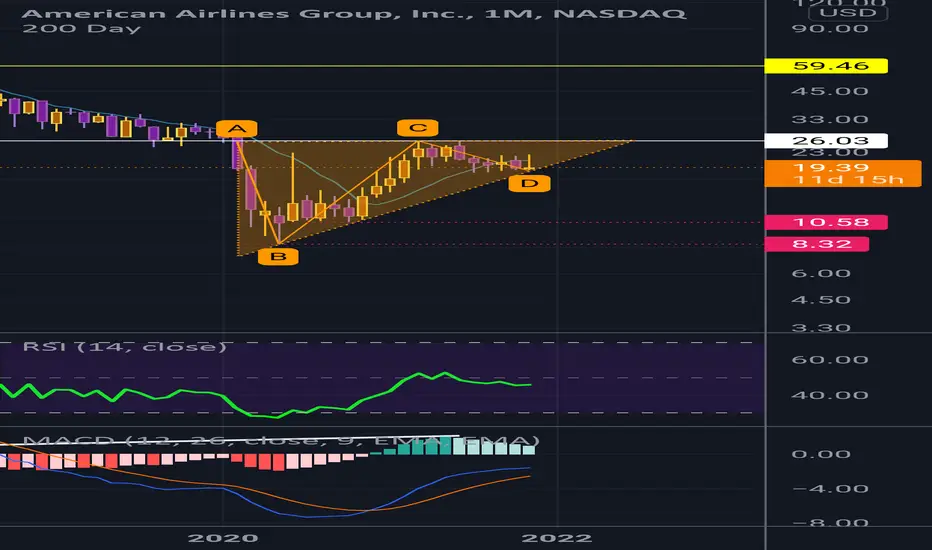Click the 4.50 price axis value
Screen dimensions: 932x550
point(821,300)
